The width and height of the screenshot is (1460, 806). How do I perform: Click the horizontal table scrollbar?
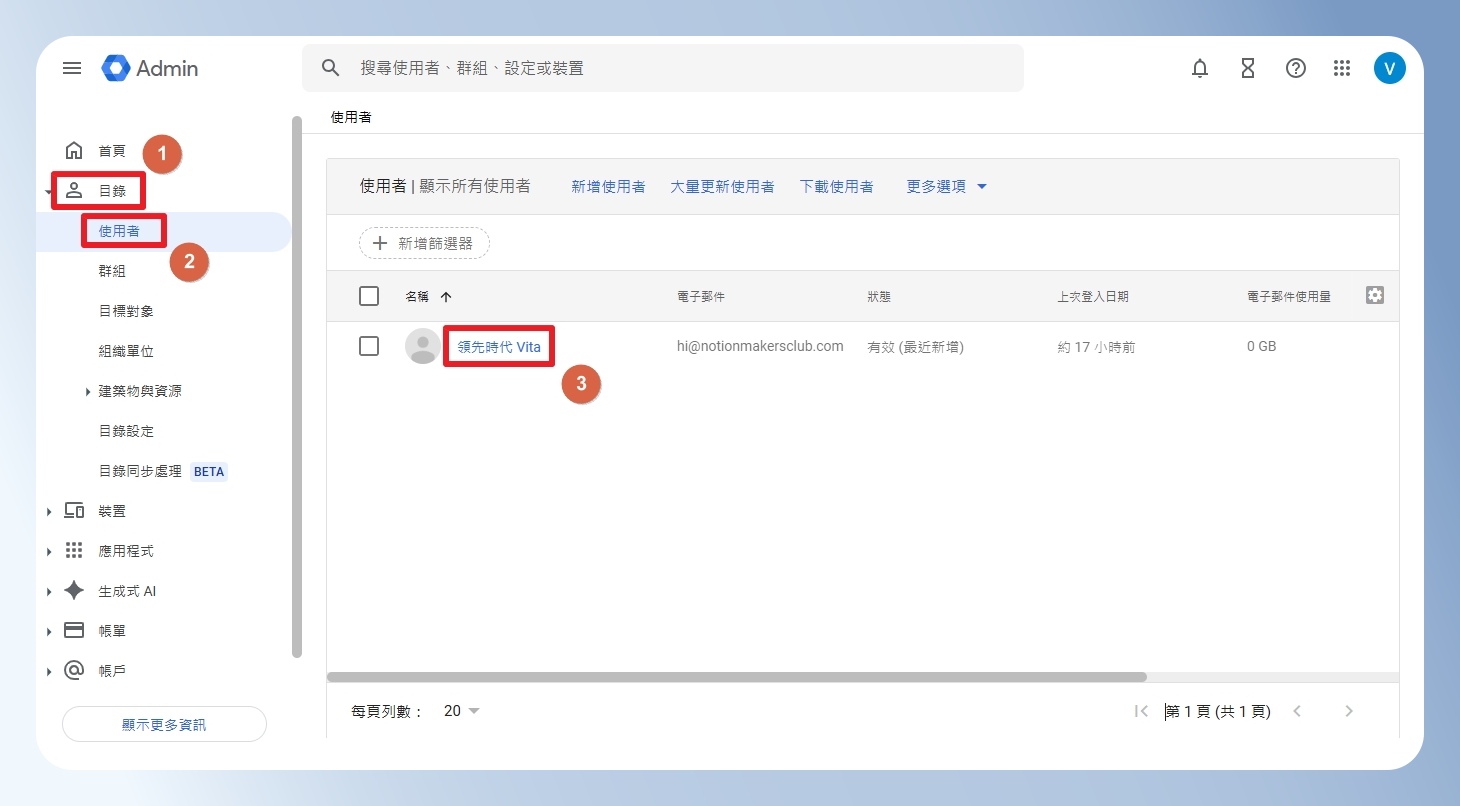tap(737, 677)
